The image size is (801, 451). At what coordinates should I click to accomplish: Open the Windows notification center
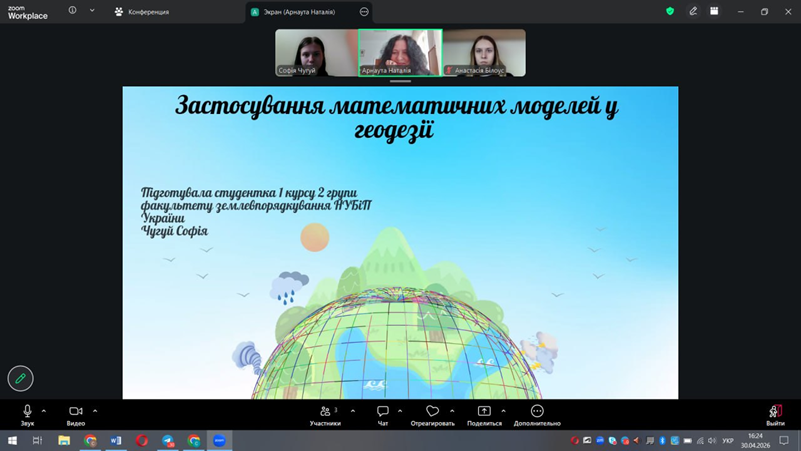784,440
